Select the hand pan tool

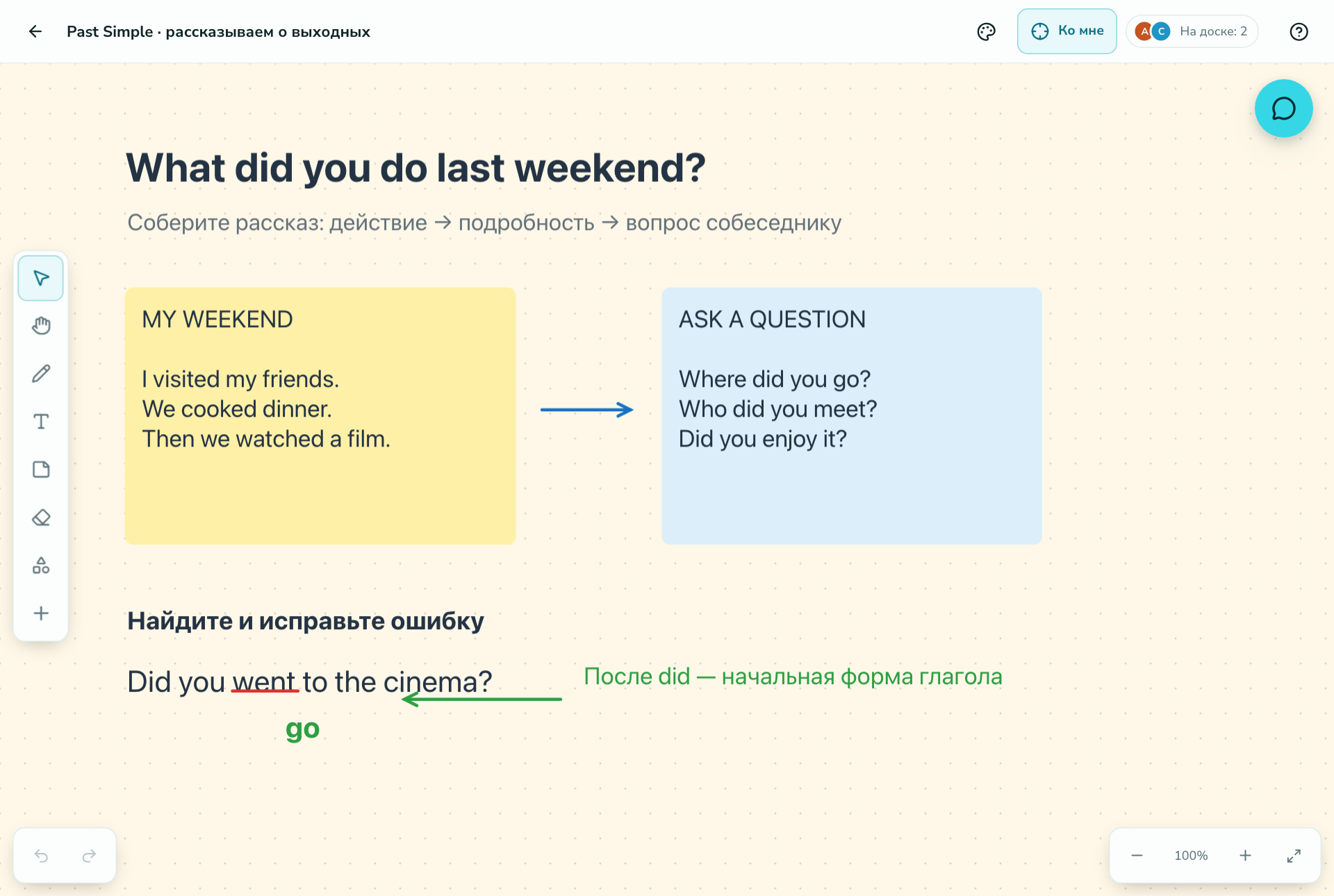(x=41, y=326)
